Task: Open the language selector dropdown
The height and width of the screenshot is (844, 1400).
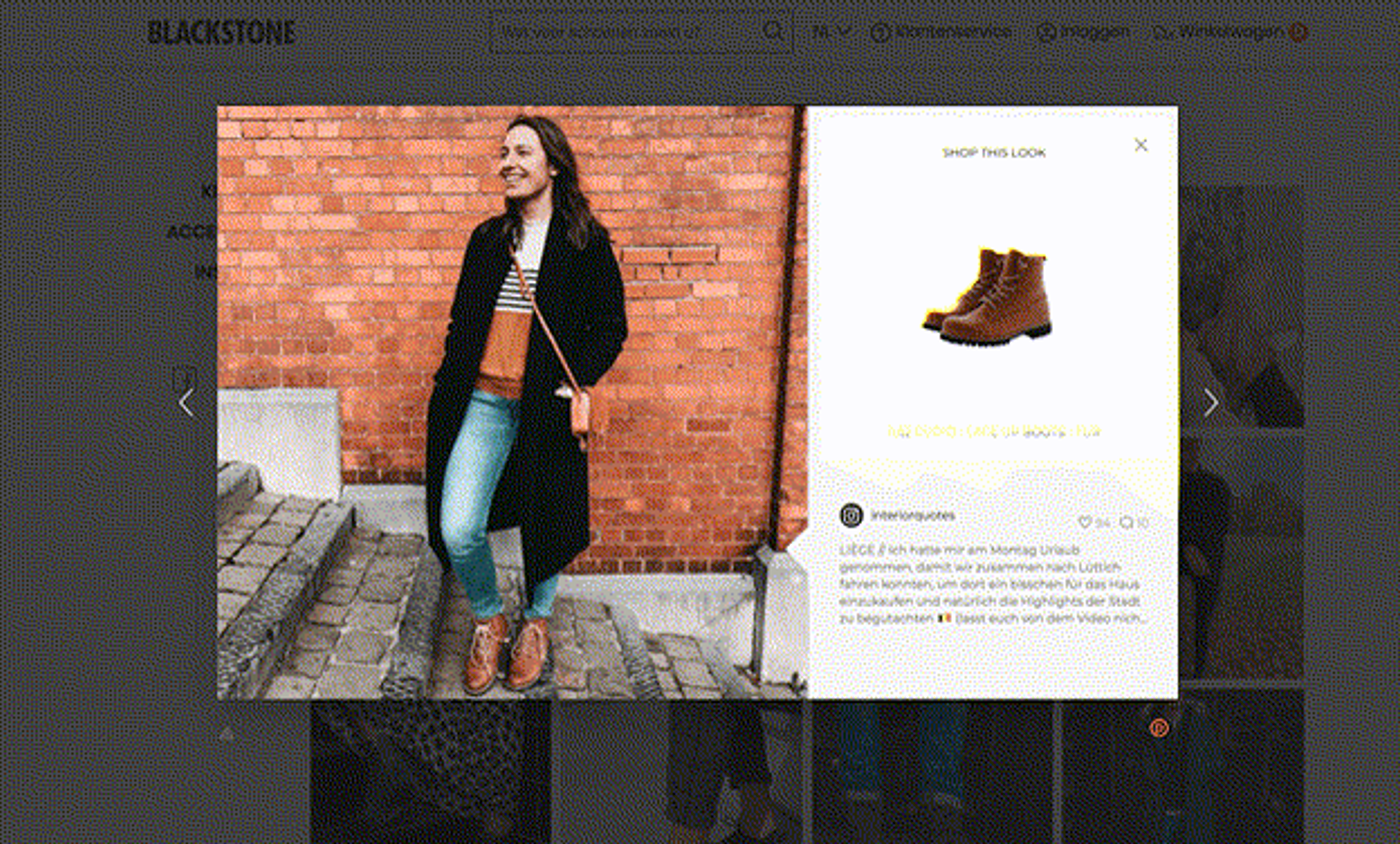Action: click(831, 32)
